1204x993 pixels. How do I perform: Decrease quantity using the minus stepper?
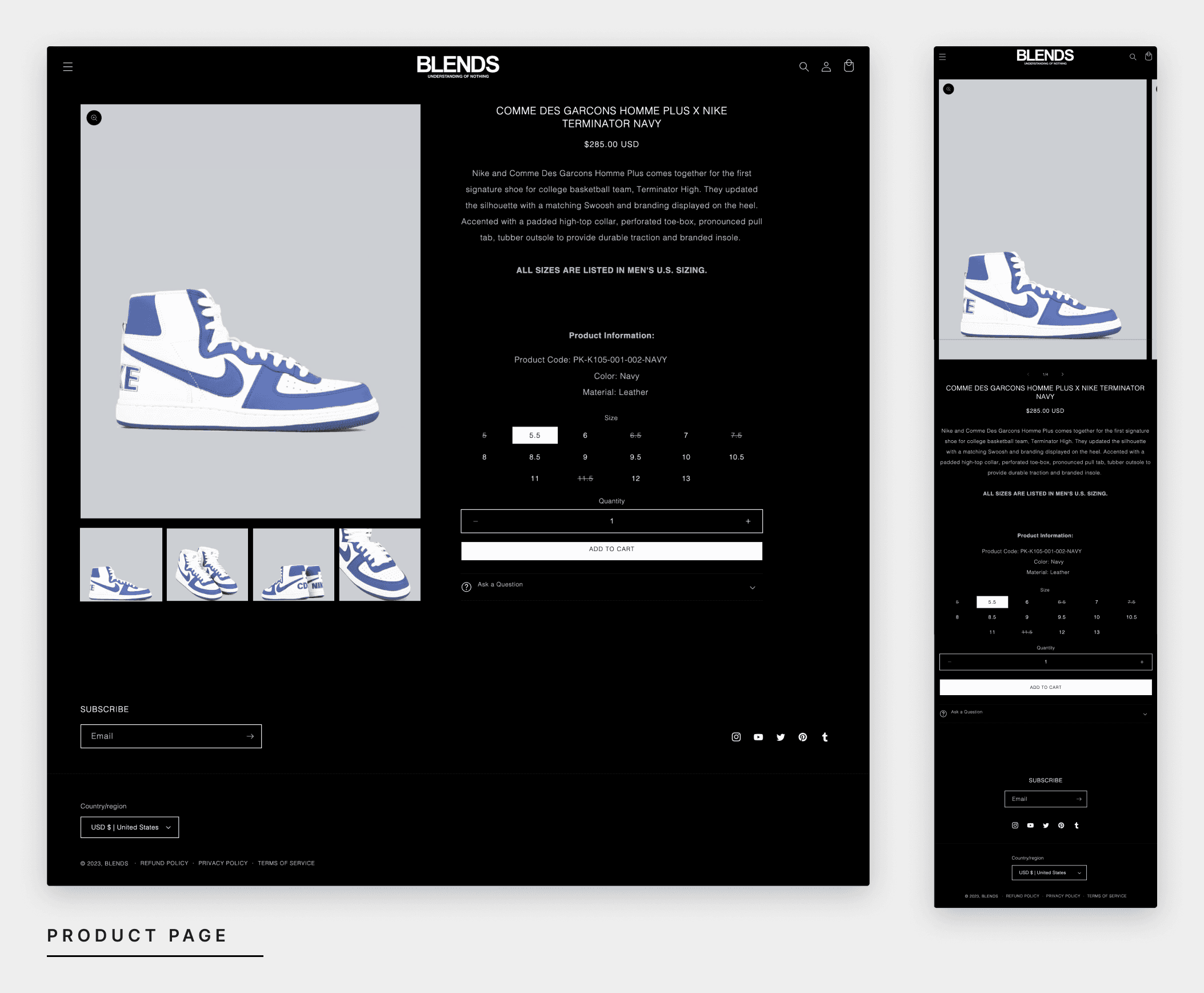coord(475,521)
